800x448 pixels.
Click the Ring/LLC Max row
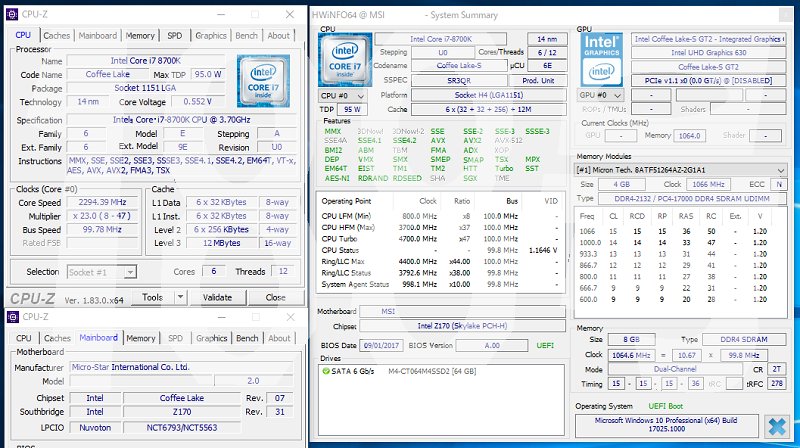(x=440, y=261)
